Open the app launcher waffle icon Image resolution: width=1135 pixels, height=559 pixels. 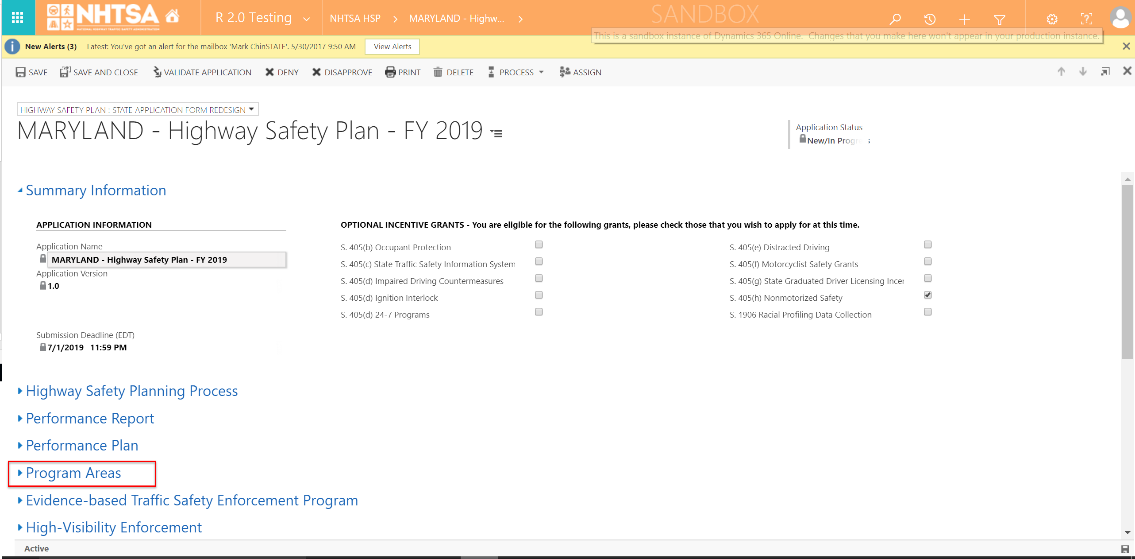(17, 18)
